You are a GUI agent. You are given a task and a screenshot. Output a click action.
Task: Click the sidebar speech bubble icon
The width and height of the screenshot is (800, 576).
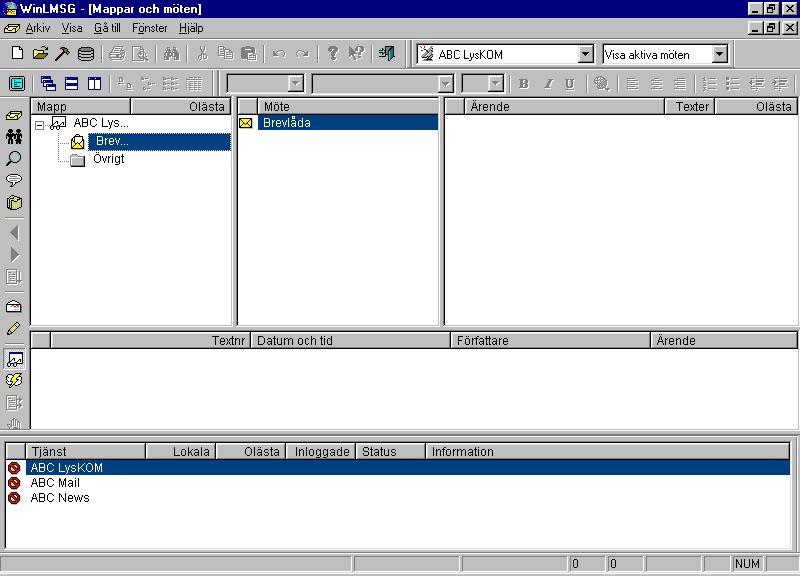pyautogui.click(x=14, y=180)
